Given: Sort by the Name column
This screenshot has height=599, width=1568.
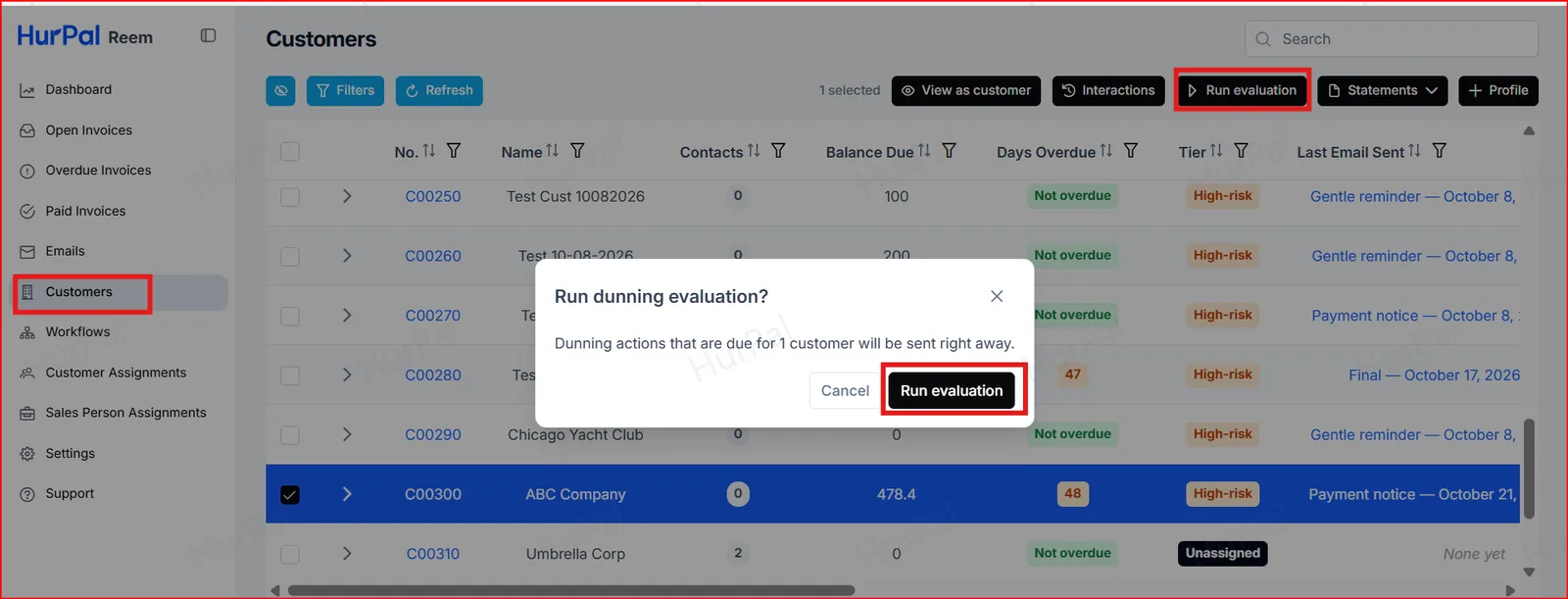Looking at the screenshot, I should click(553, 151).
